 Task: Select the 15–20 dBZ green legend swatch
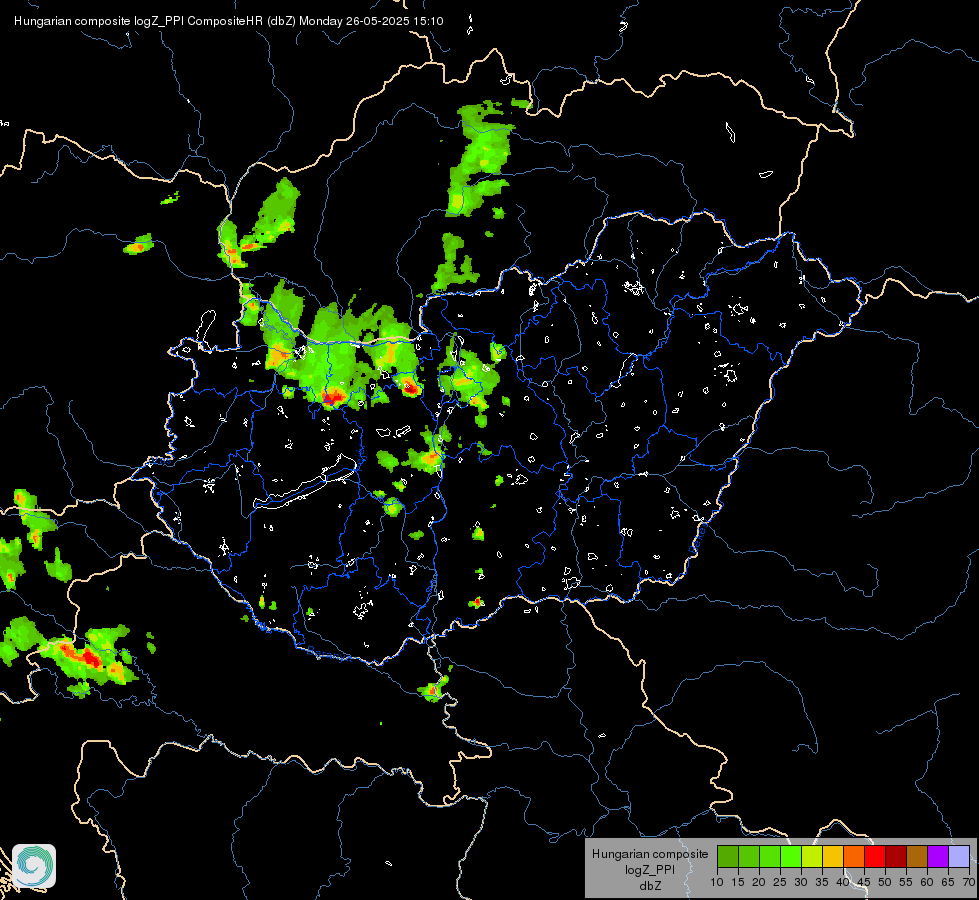[x=749, y=856]
